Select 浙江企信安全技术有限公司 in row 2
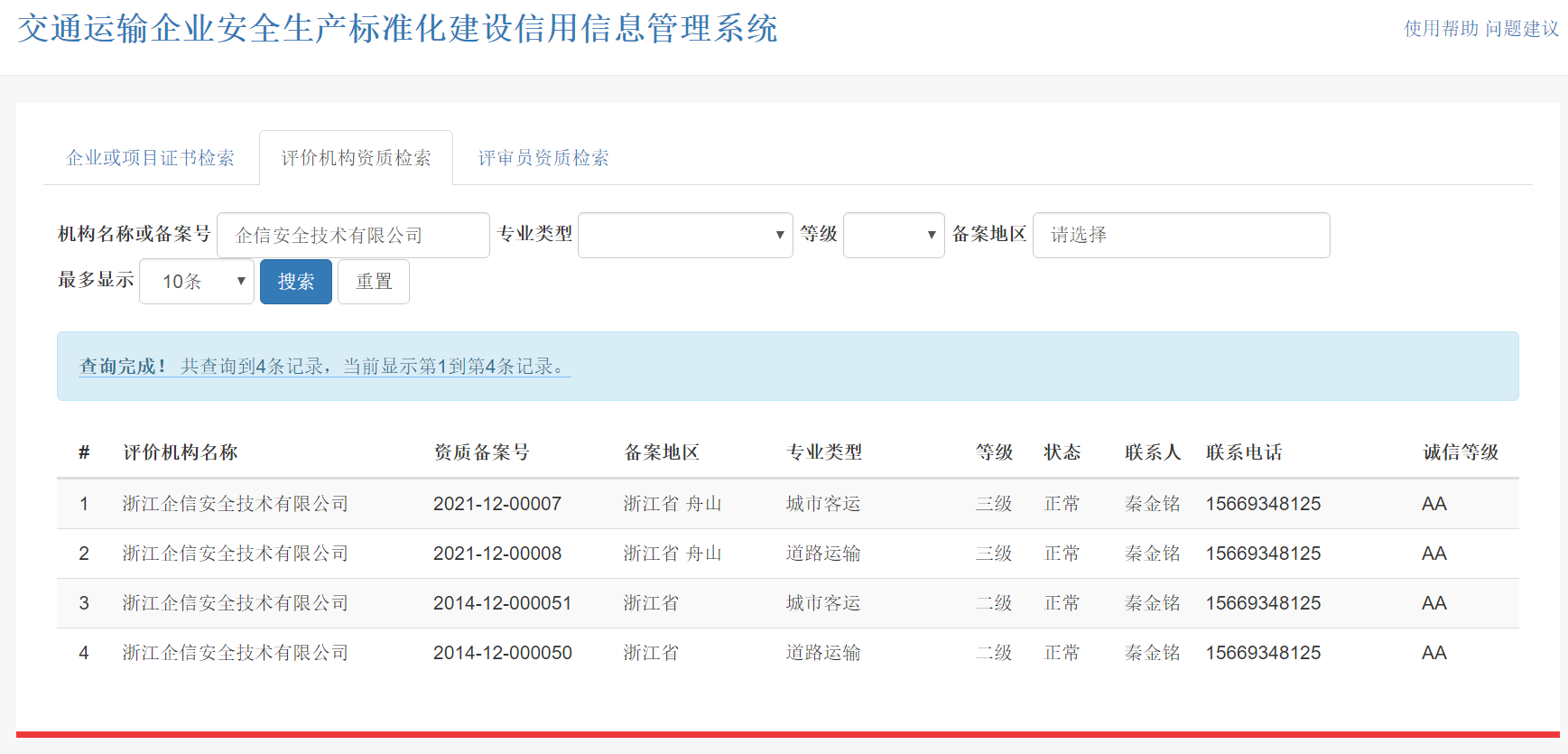Image resolution: width=1568 pixels, height=754 pixels. 236,554
